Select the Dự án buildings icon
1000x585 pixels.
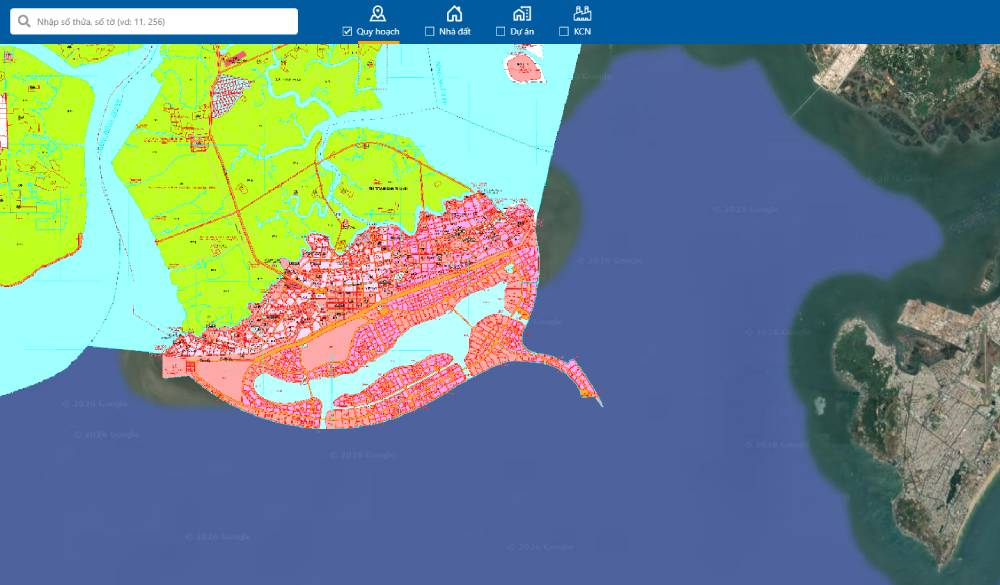coord(521,13)
